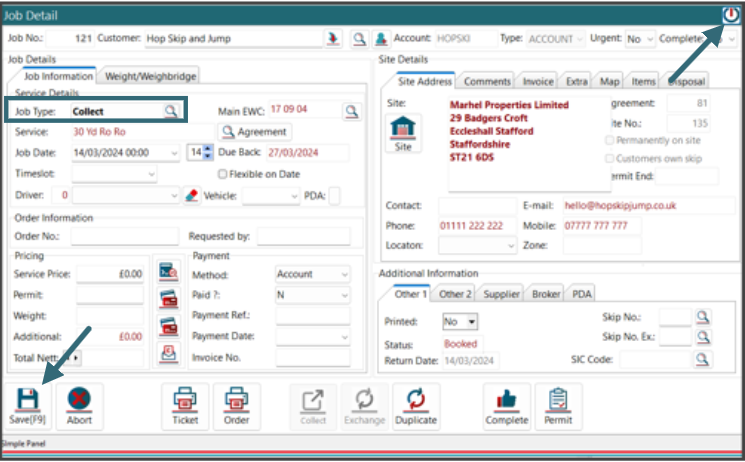The width and height of the screenshot is (745, 462).
Task: Switch to the Items tab
Action: click(x=643, y=81)
